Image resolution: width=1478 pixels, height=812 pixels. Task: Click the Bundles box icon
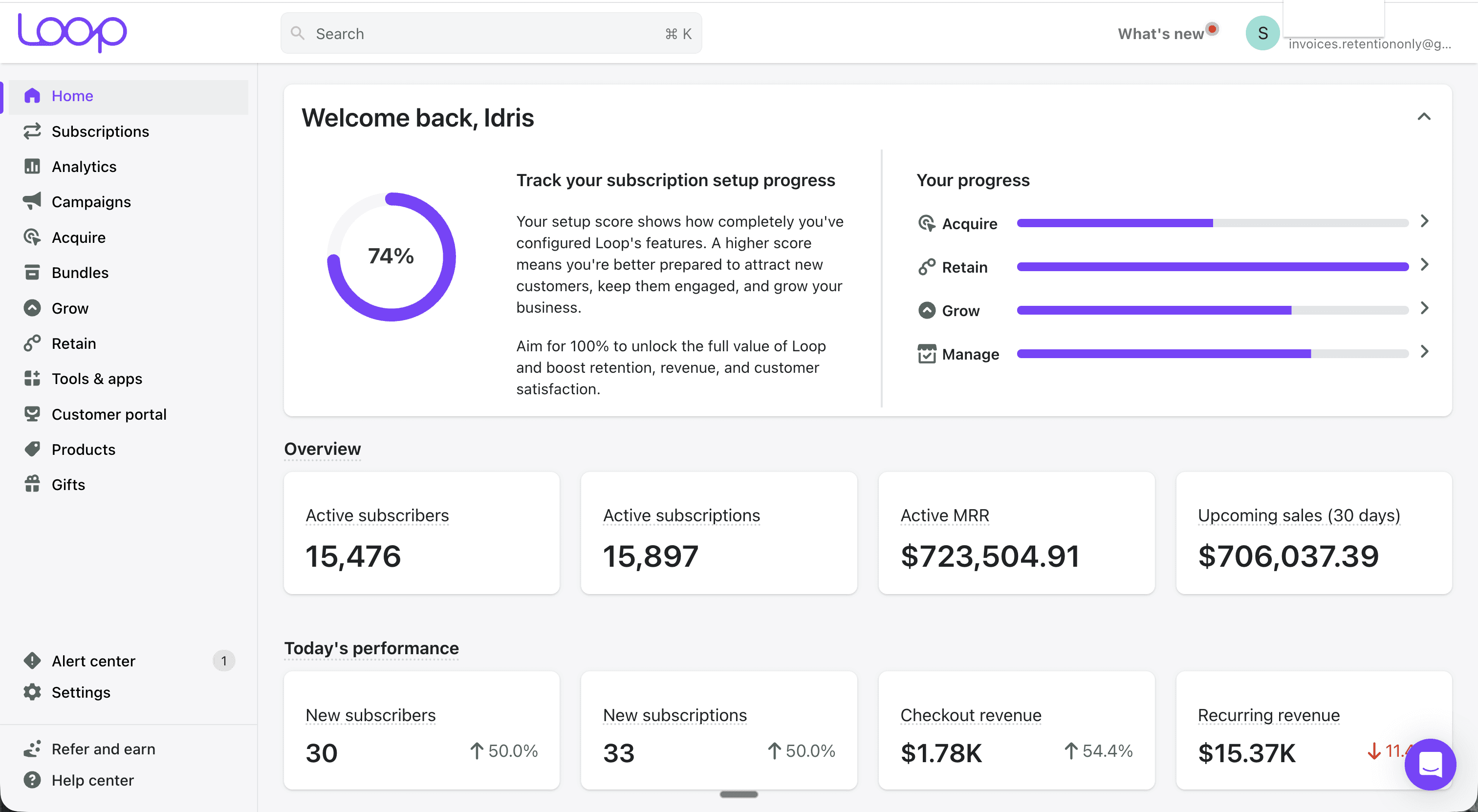(32, 273)
